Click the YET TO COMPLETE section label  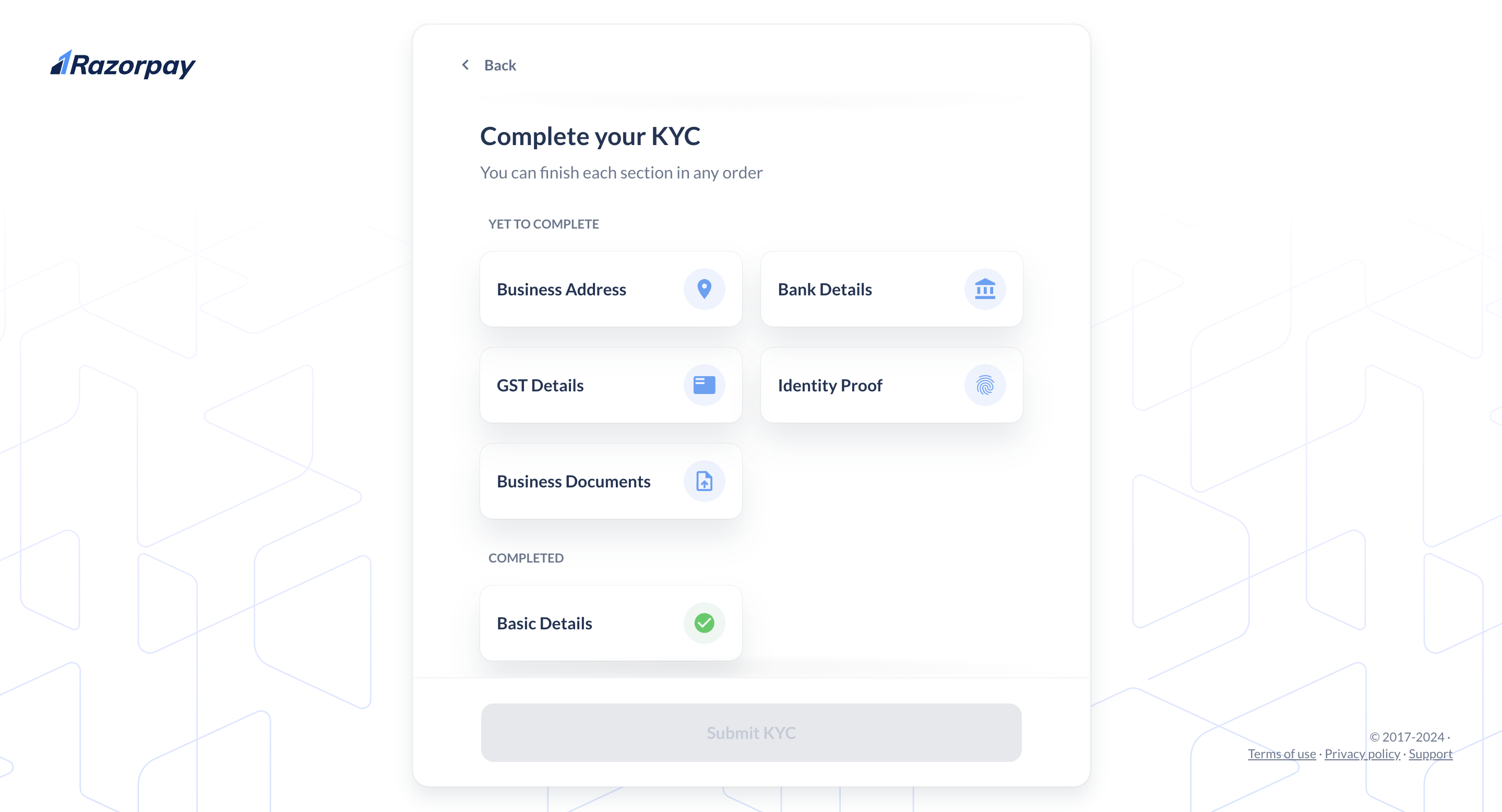[x=543, y=223]
